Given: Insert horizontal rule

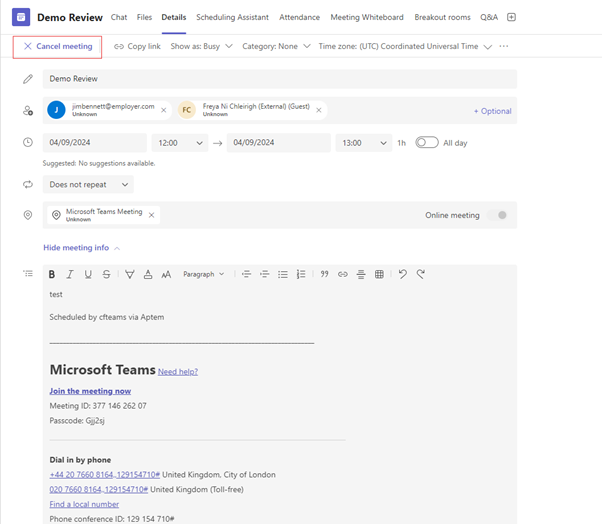Looking at the screenshot, I should click(x=361, y=274).
